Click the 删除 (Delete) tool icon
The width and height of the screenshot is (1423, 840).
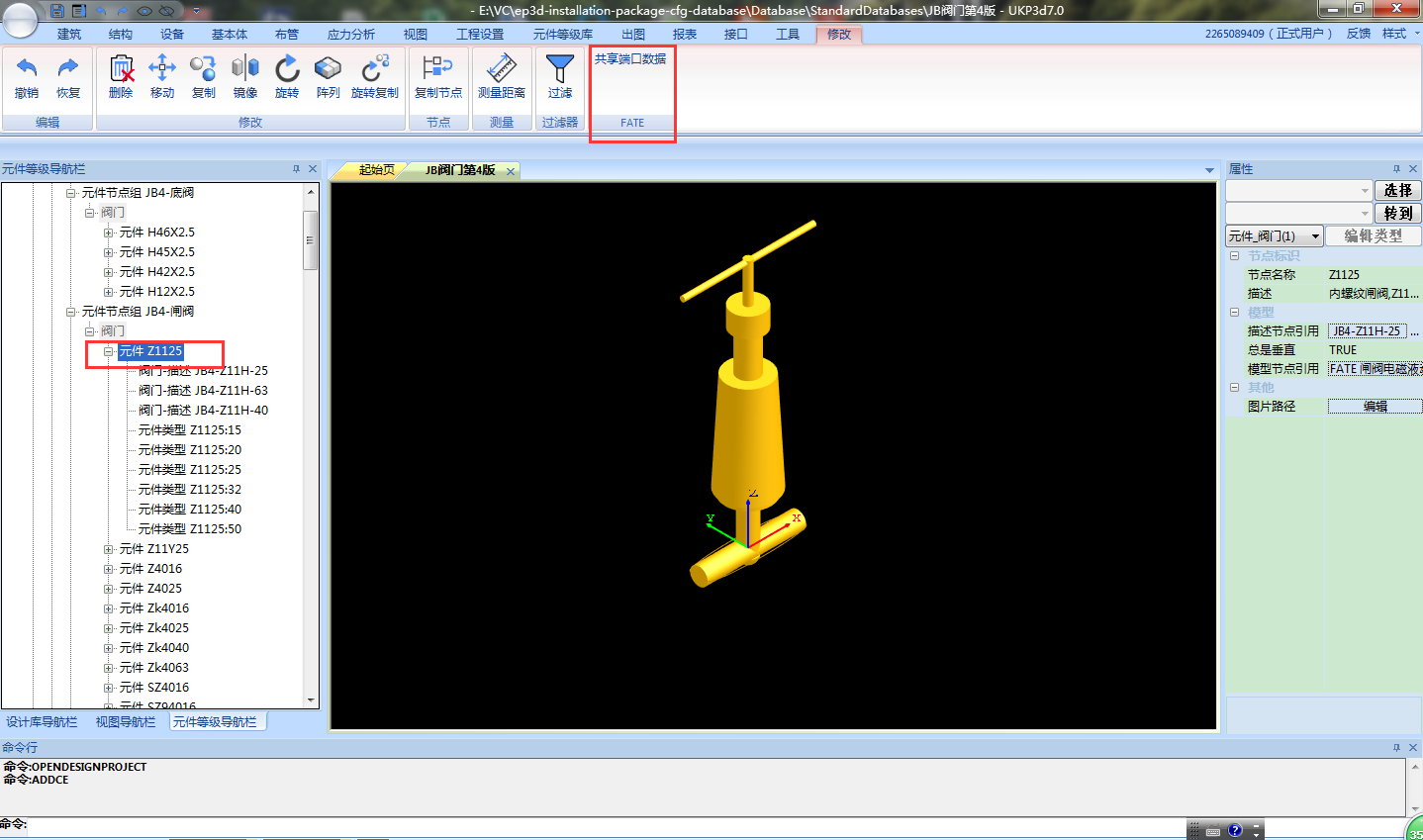[121, 69]
